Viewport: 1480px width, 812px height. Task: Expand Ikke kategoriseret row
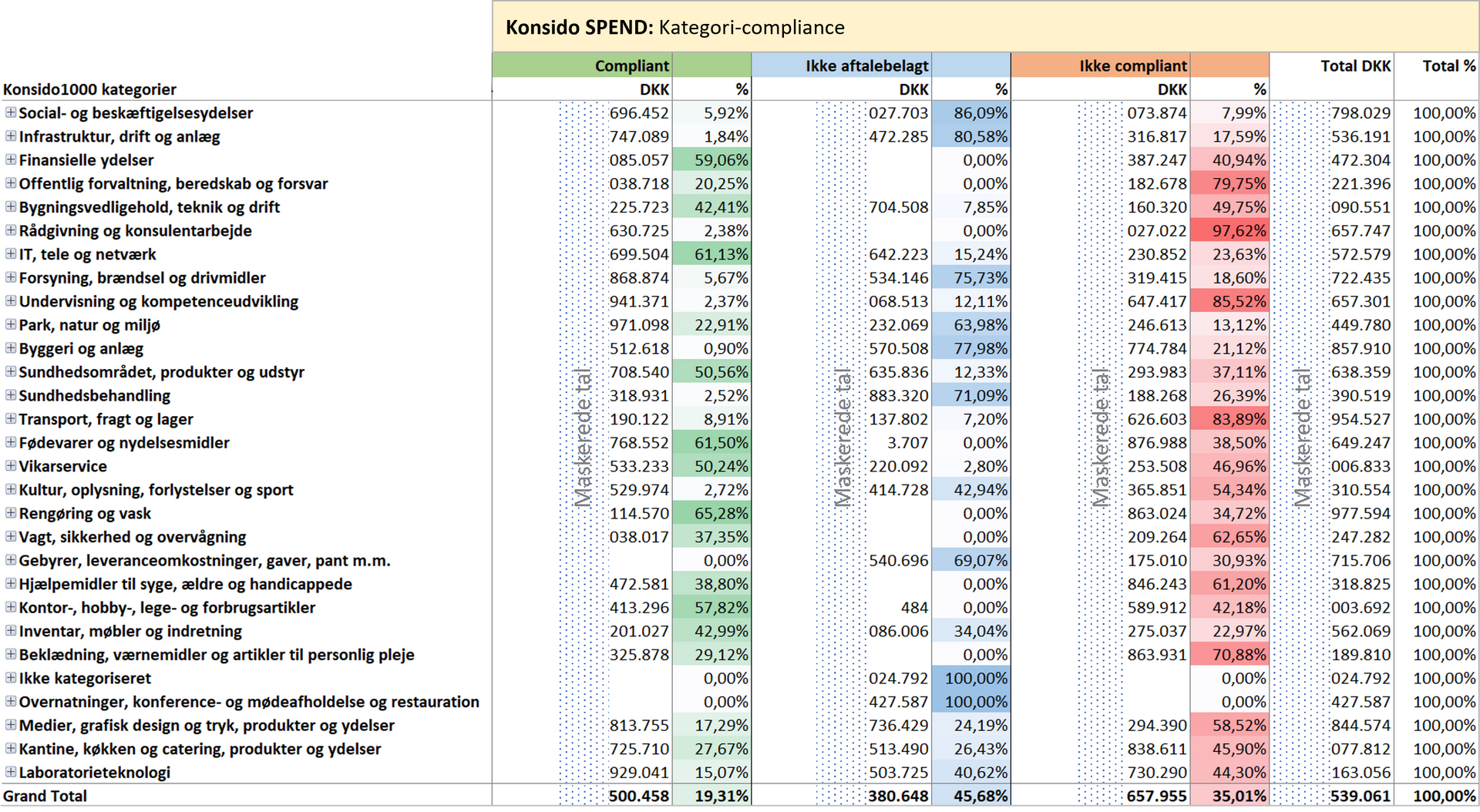pyautogui.click(x=11, y=678)
